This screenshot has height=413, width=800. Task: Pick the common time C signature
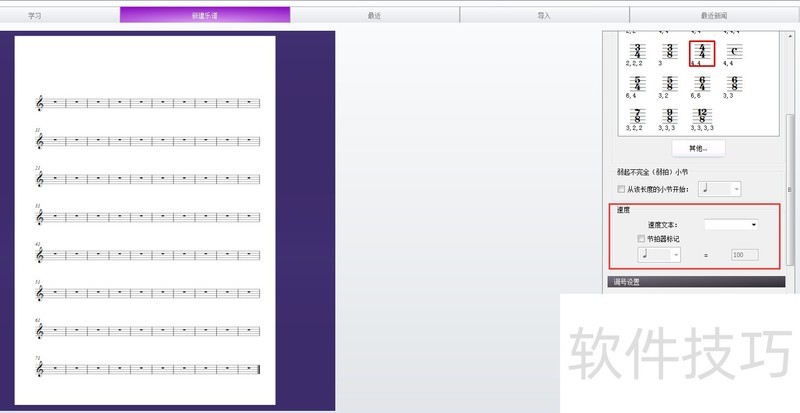(734, 51)
